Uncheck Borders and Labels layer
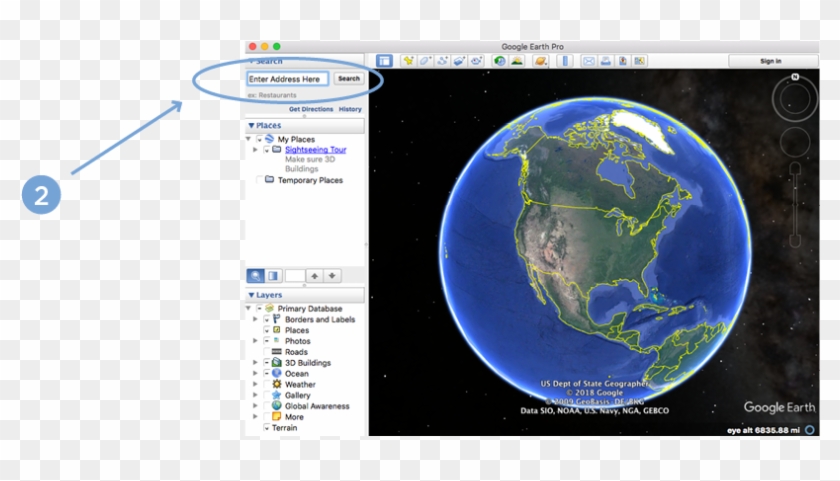The height and width of the screenshot is (481, 840). 267,320
